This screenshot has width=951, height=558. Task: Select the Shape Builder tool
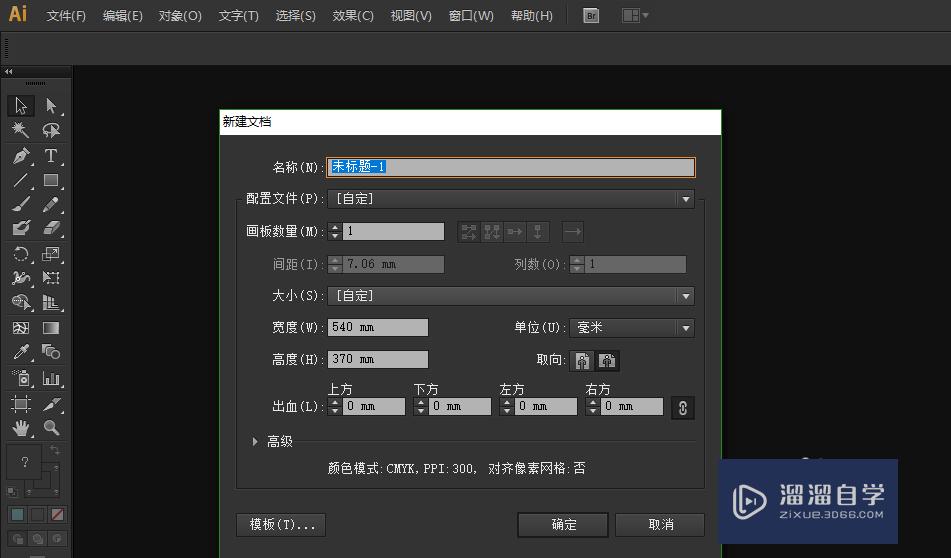tap(21, 302)
